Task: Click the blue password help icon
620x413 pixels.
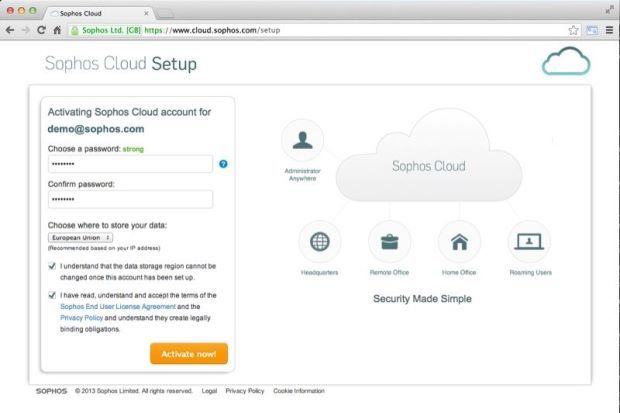Action: coord(223,164)
